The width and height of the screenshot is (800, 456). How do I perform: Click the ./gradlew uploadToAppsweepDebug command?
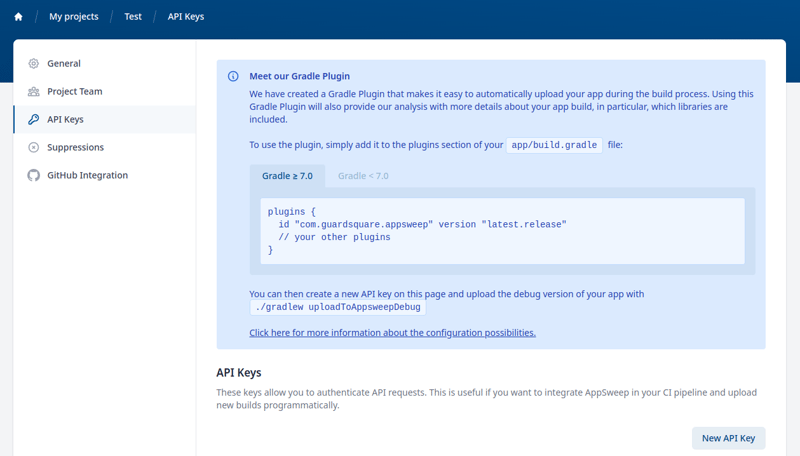338,307
